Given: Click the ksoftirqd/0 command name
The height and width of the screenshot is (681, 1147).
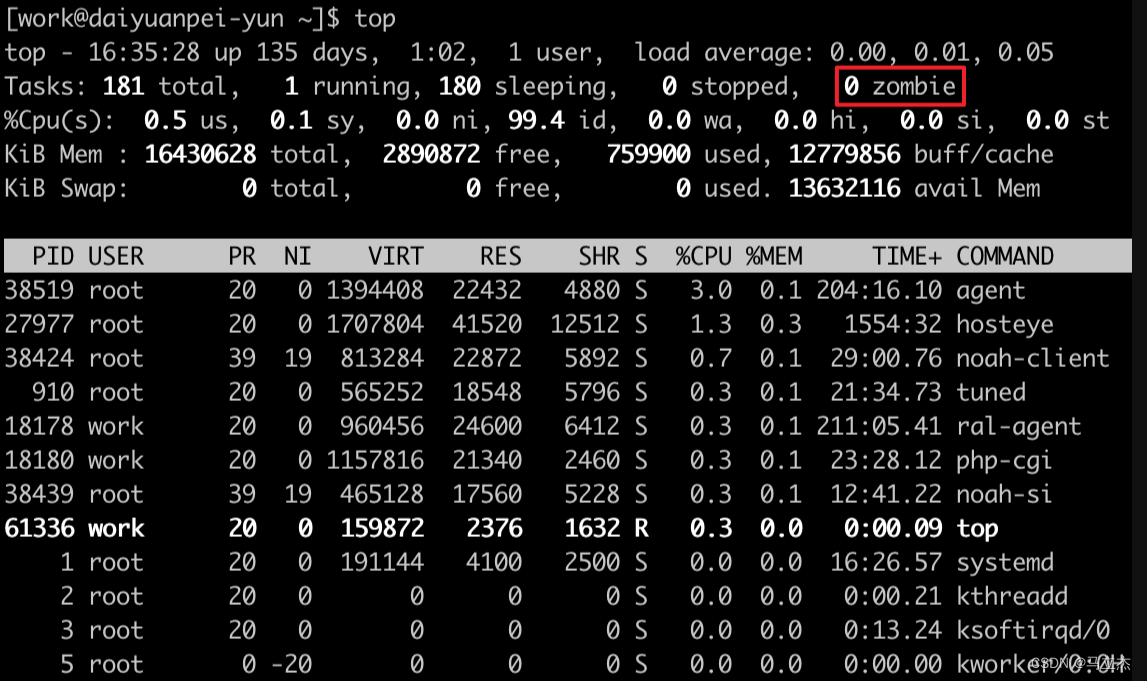Looking at the screenshot, I should pos(1033,631).
